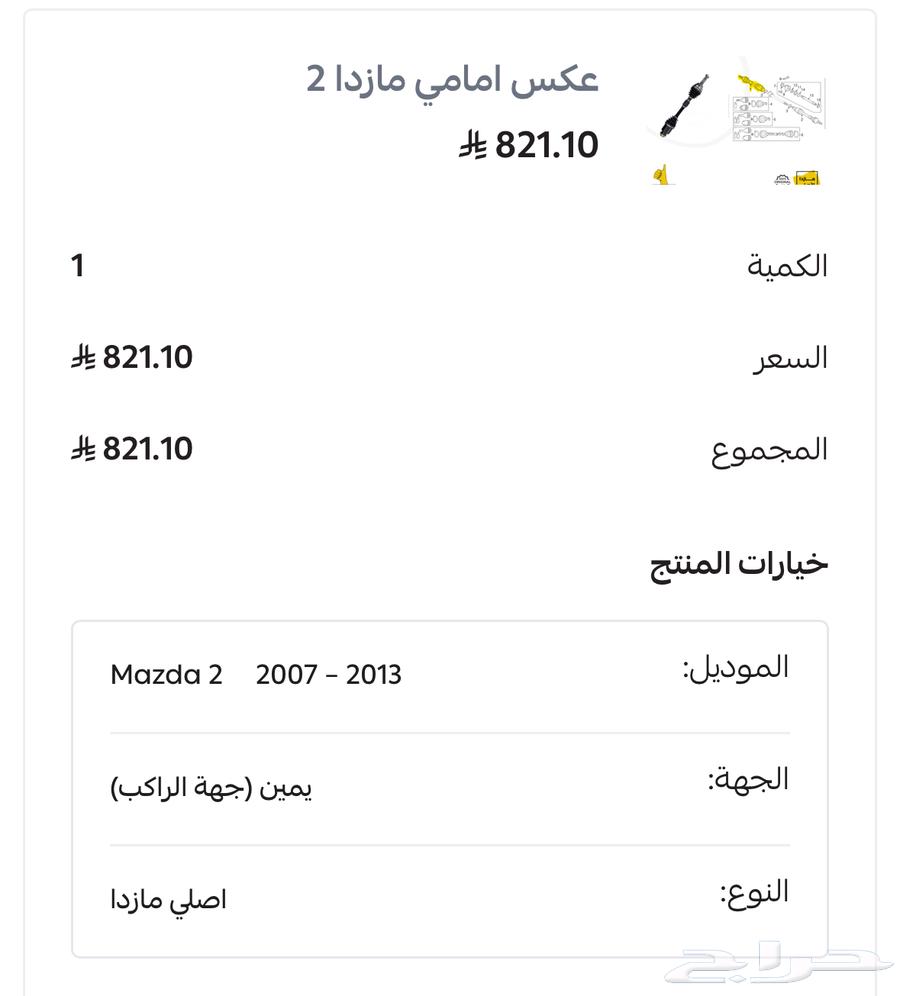Image resolution: width=900 pixels, height=996 pixels.
Task: Click the riyal symbol in the المجموع row
Action: (x=83, y=449)
